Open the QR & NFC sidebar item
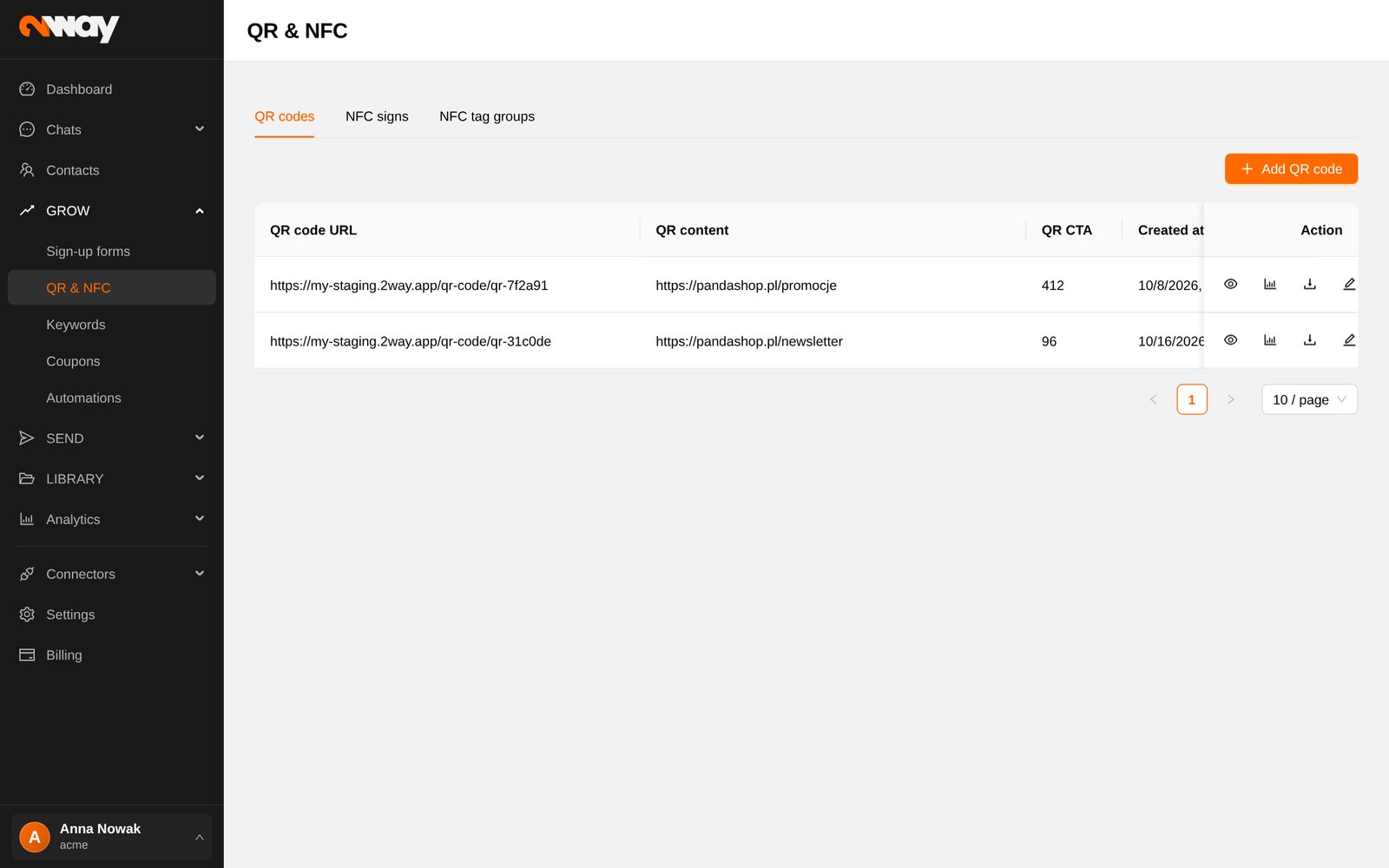Image resolution: width=1389 pixels, height=868 pixels. tap(112, 287)
